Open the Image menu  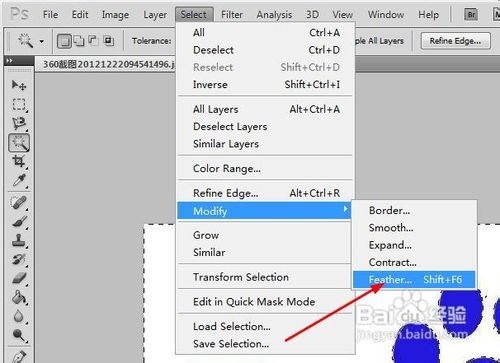pos(115,15)
